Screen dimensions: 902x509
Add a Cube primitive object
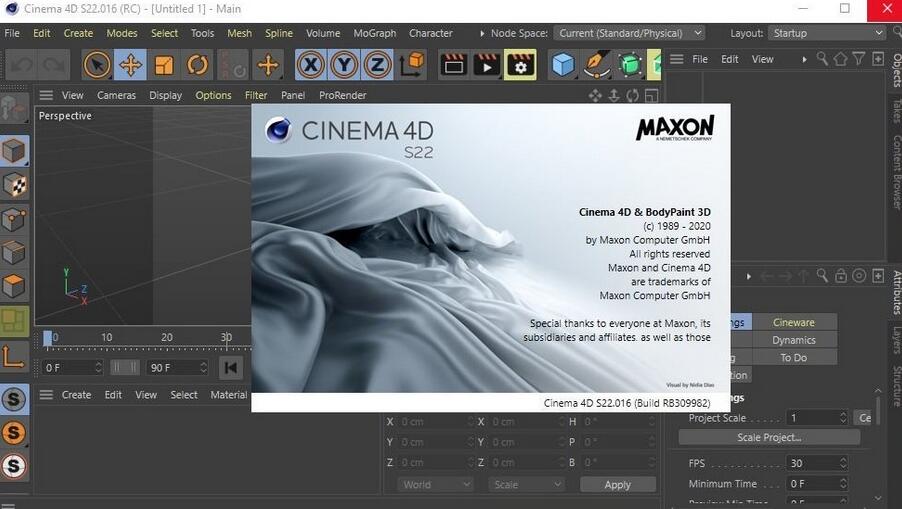tap(563, 64)
